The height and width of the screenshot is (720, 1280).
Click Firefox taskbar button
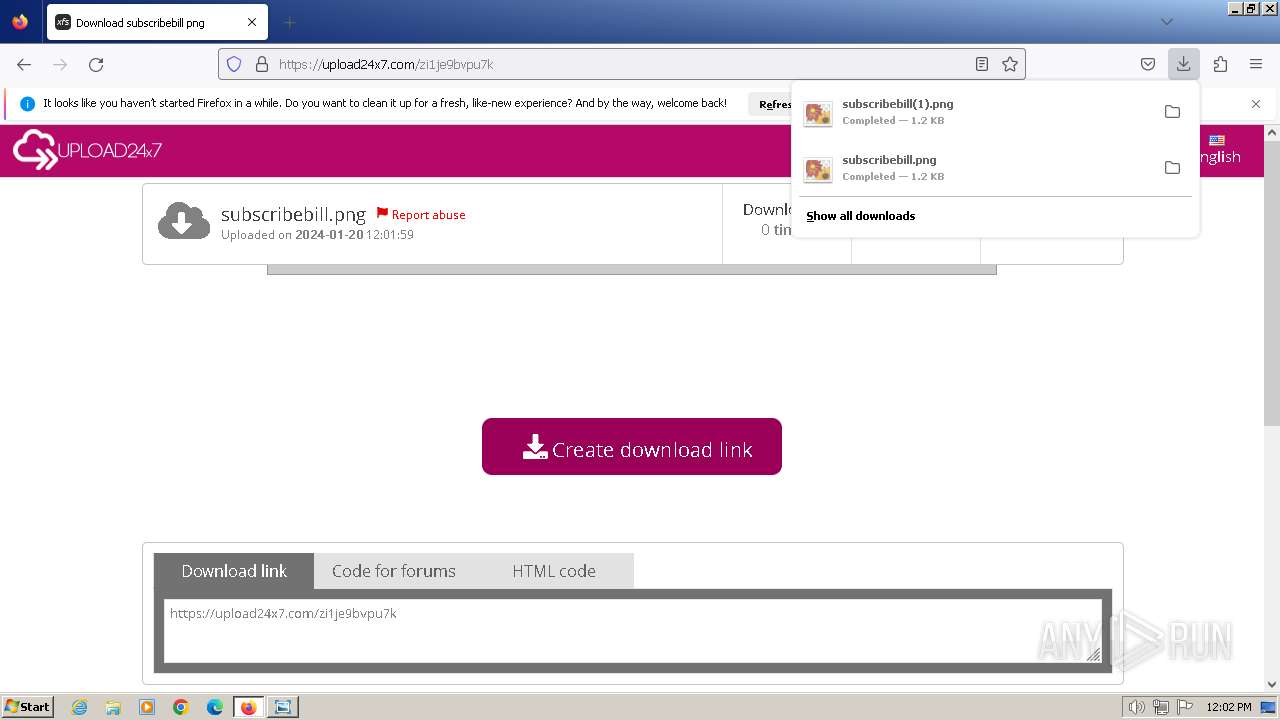249,707
